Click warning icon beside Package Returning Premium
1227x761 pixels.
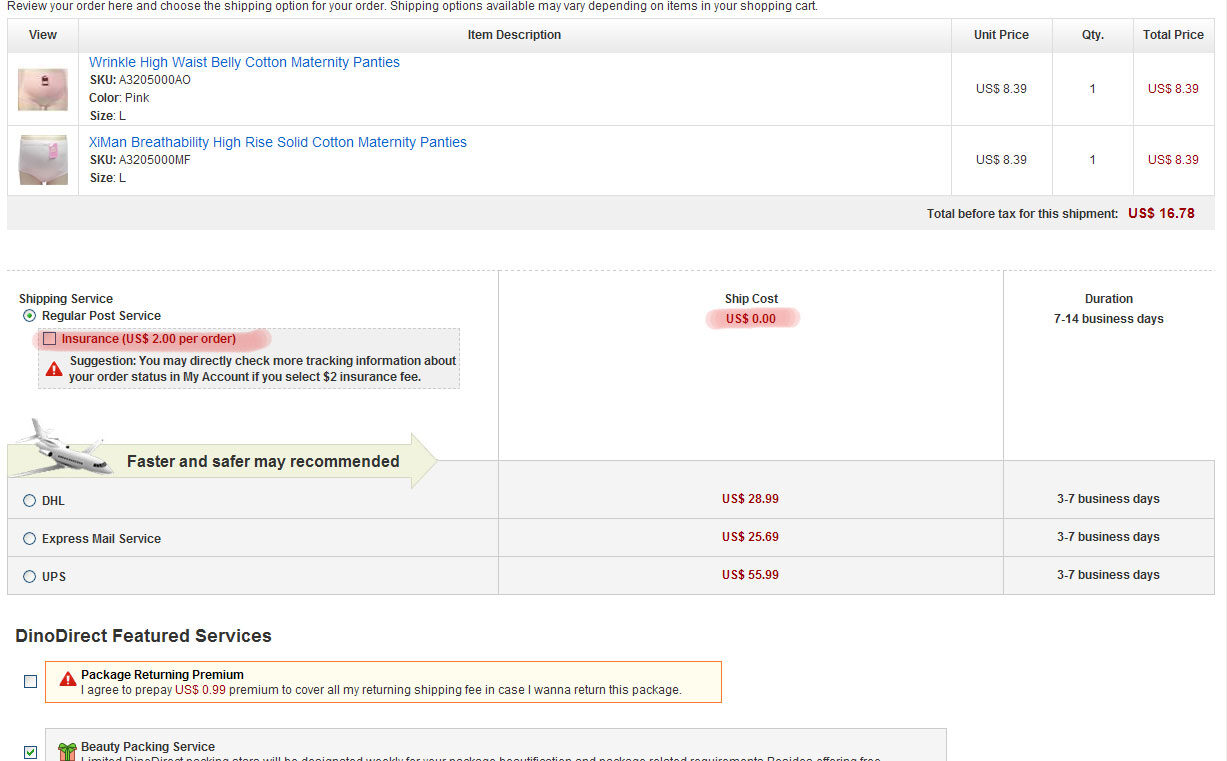(67, 679)
